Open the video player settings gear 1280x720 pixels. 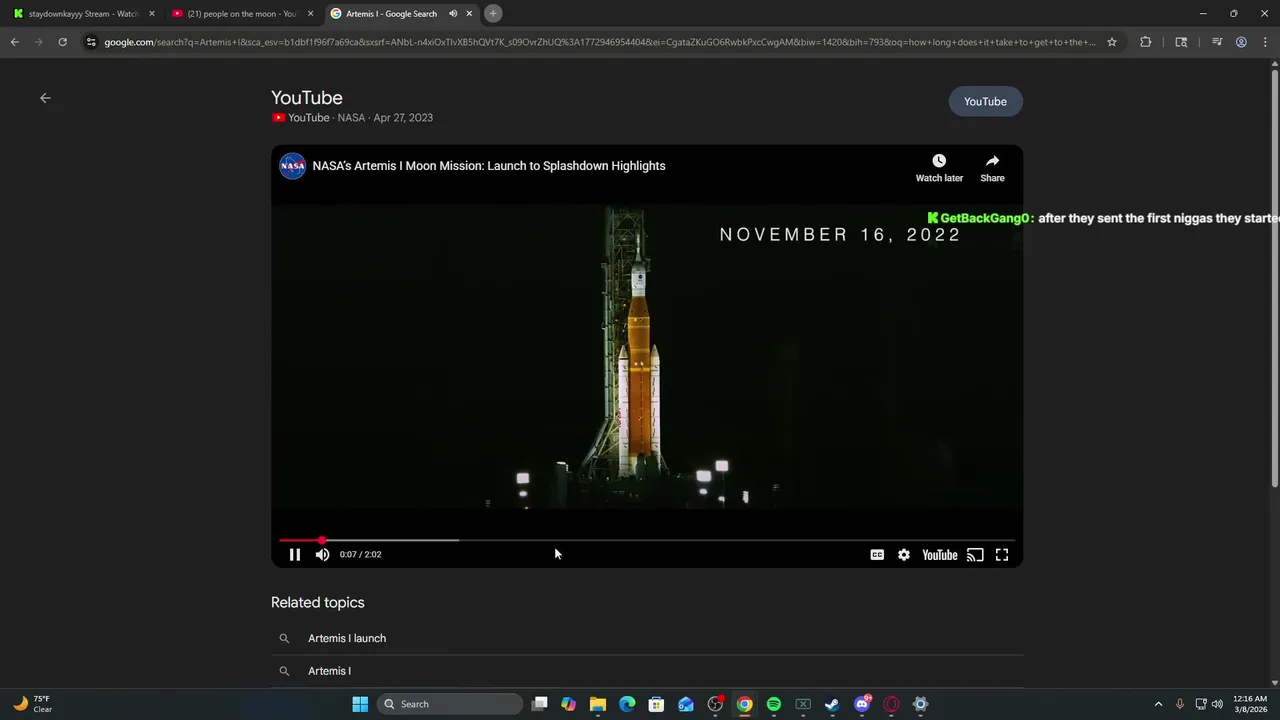click(x=904, y=555)
